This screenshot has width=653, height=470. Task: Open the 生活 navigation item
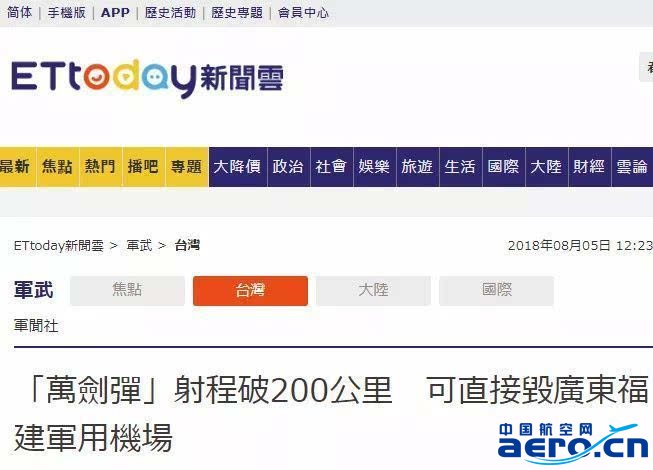pos(460,167)
